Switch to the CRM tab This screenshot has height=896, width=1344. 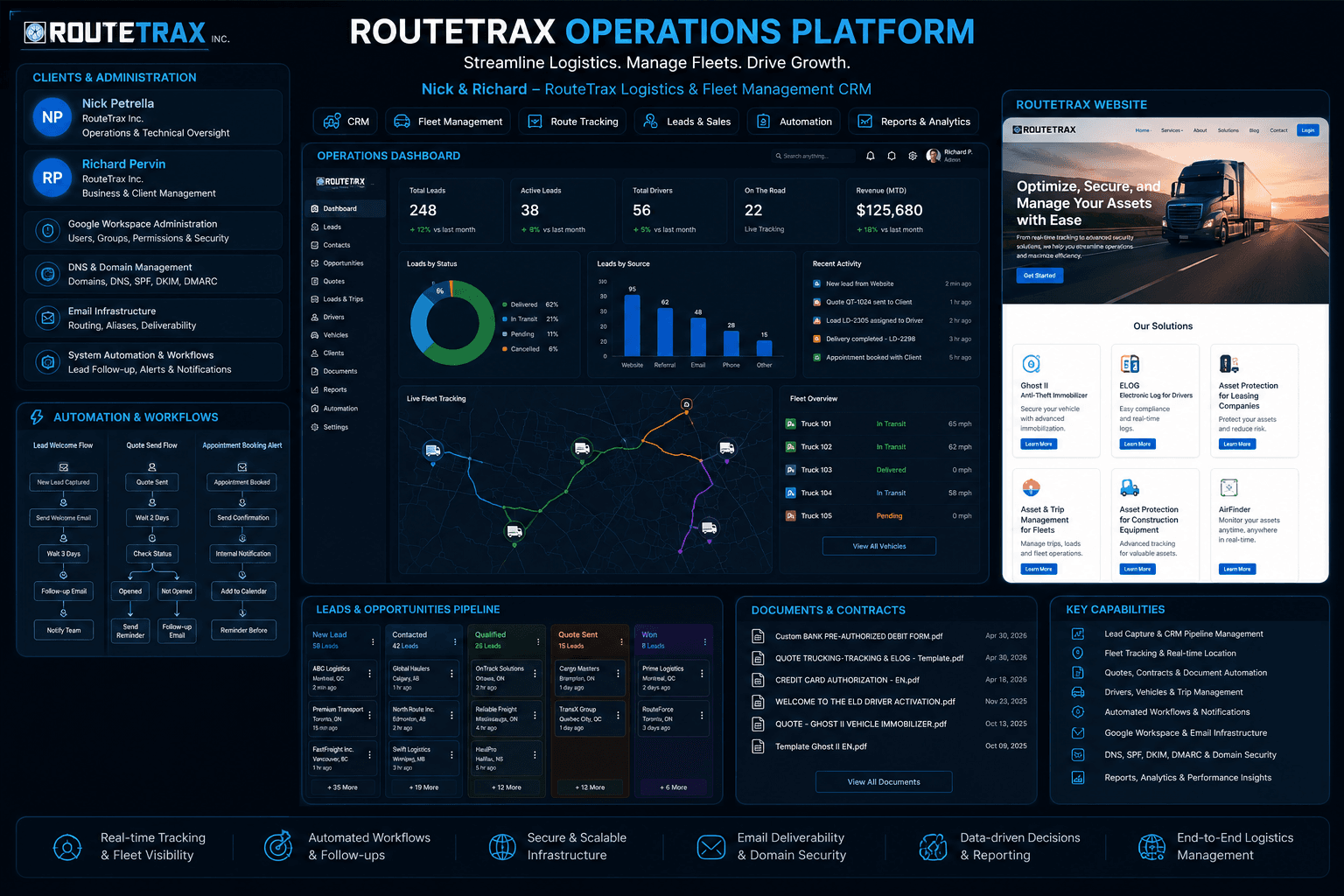346,122
